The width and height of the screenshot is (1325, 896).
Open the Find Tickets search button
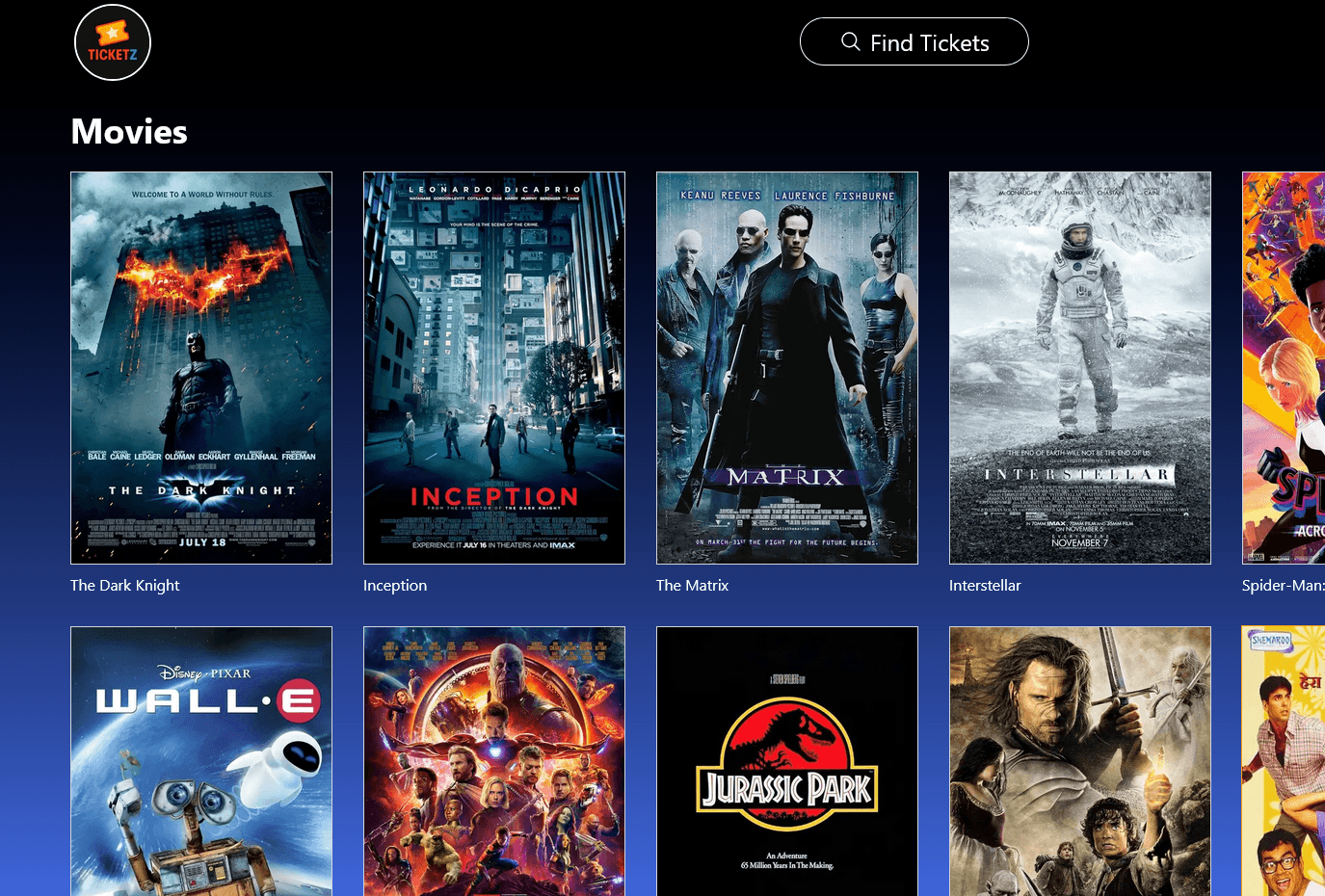pos(914,42)
